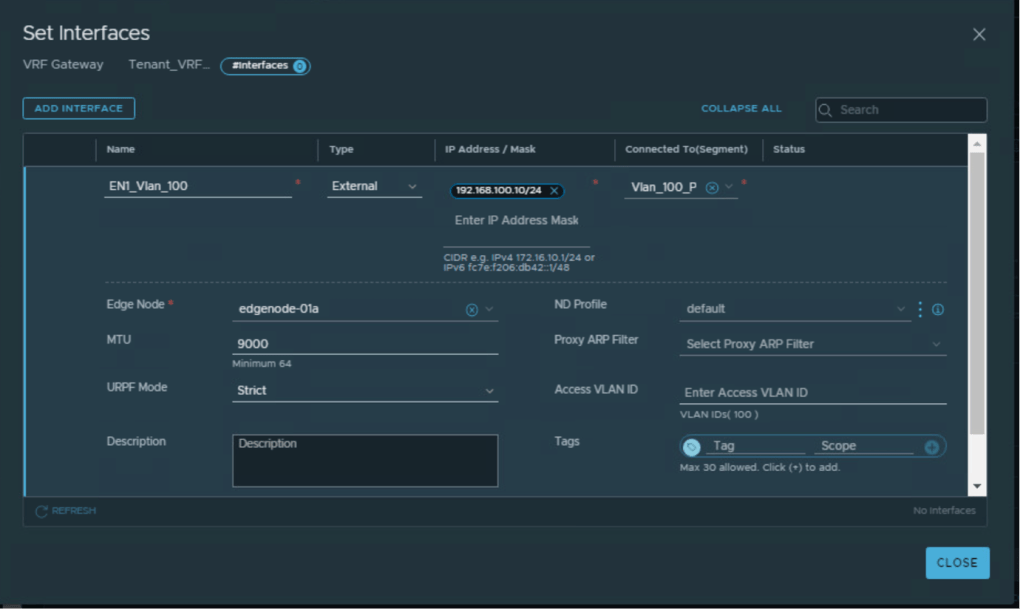Open the Type External dropdown
The width and height of the screenshot is (1023, 610).
tap(374, 187)
